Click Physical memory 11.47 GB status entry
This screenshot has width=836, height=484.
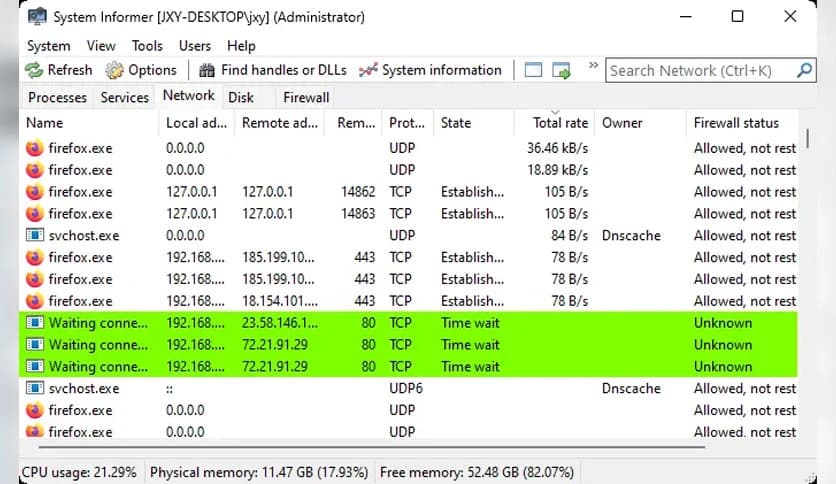tap(259, 472)
